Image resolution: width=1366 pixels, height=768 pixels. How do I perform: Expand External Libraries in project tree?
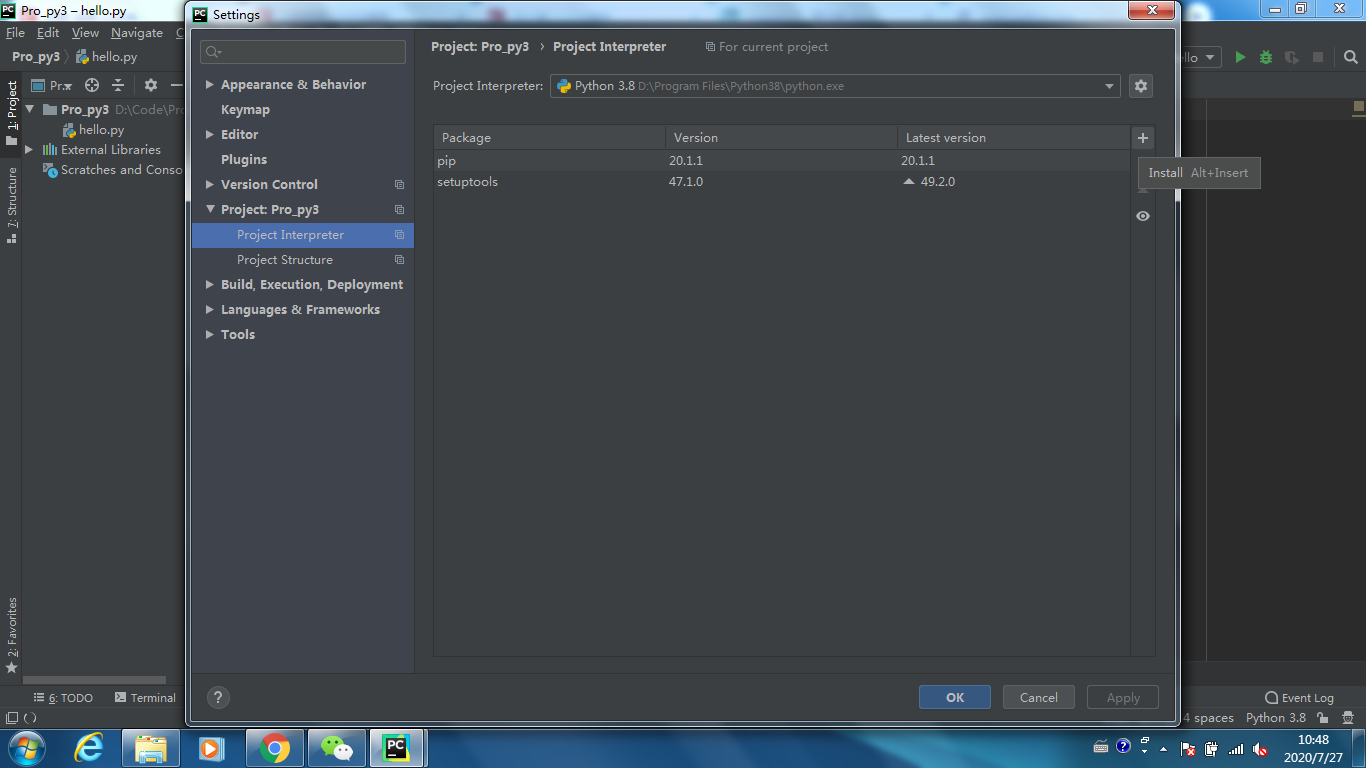coord(29,150)
